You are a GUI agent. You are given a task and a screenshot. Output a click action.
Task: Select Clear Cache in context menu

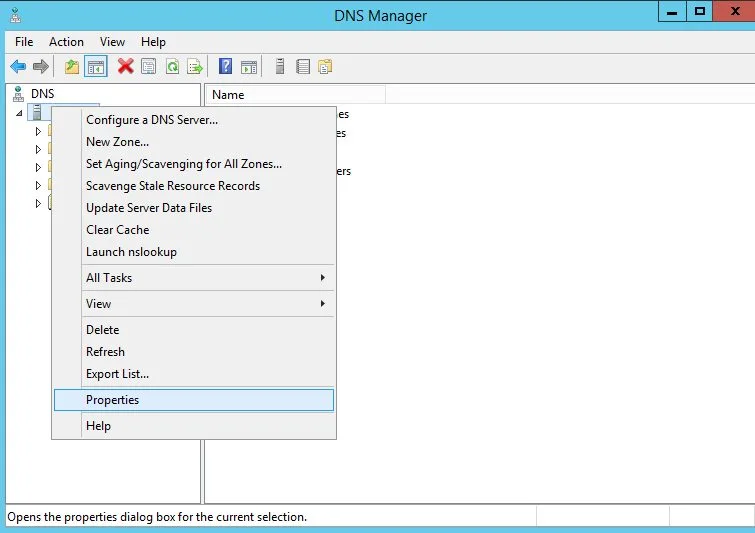coord(118,230)
